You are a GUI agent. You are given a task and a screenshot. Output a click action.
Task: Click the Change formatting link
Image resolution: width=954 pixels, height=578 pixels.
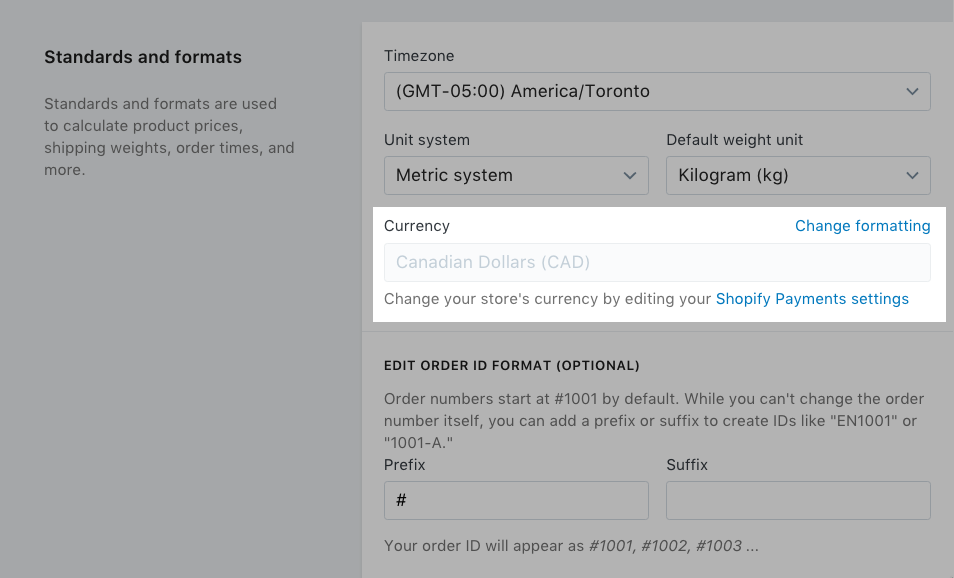(x=862, y=226)
